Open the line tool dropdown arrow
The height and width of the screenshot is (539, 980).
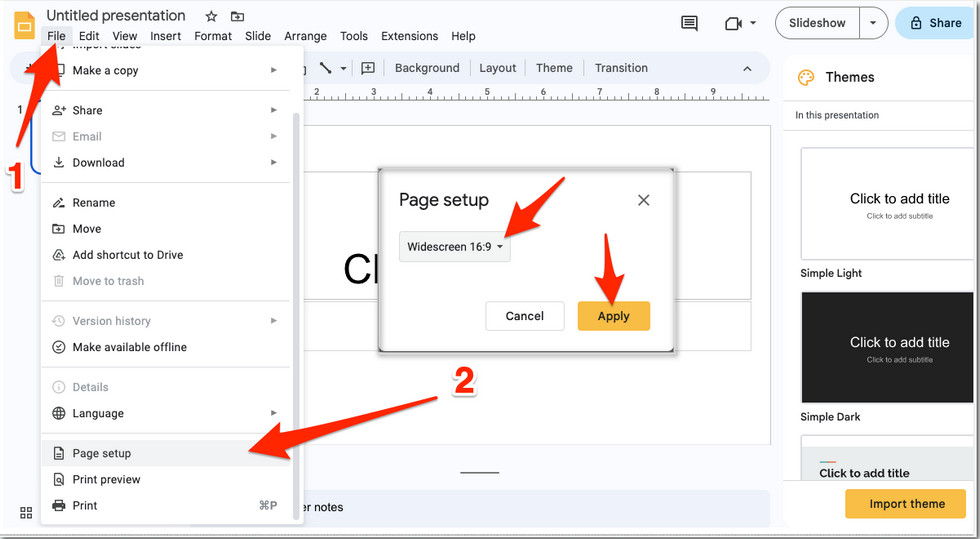point(343,68)
